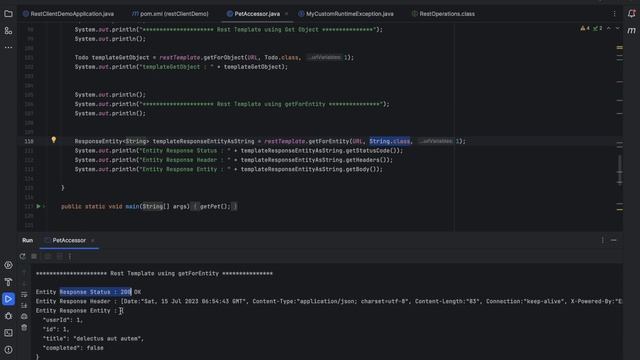Show the 2 typos inspection indicator
Screen dimensions: 640x360
(598, 28)
